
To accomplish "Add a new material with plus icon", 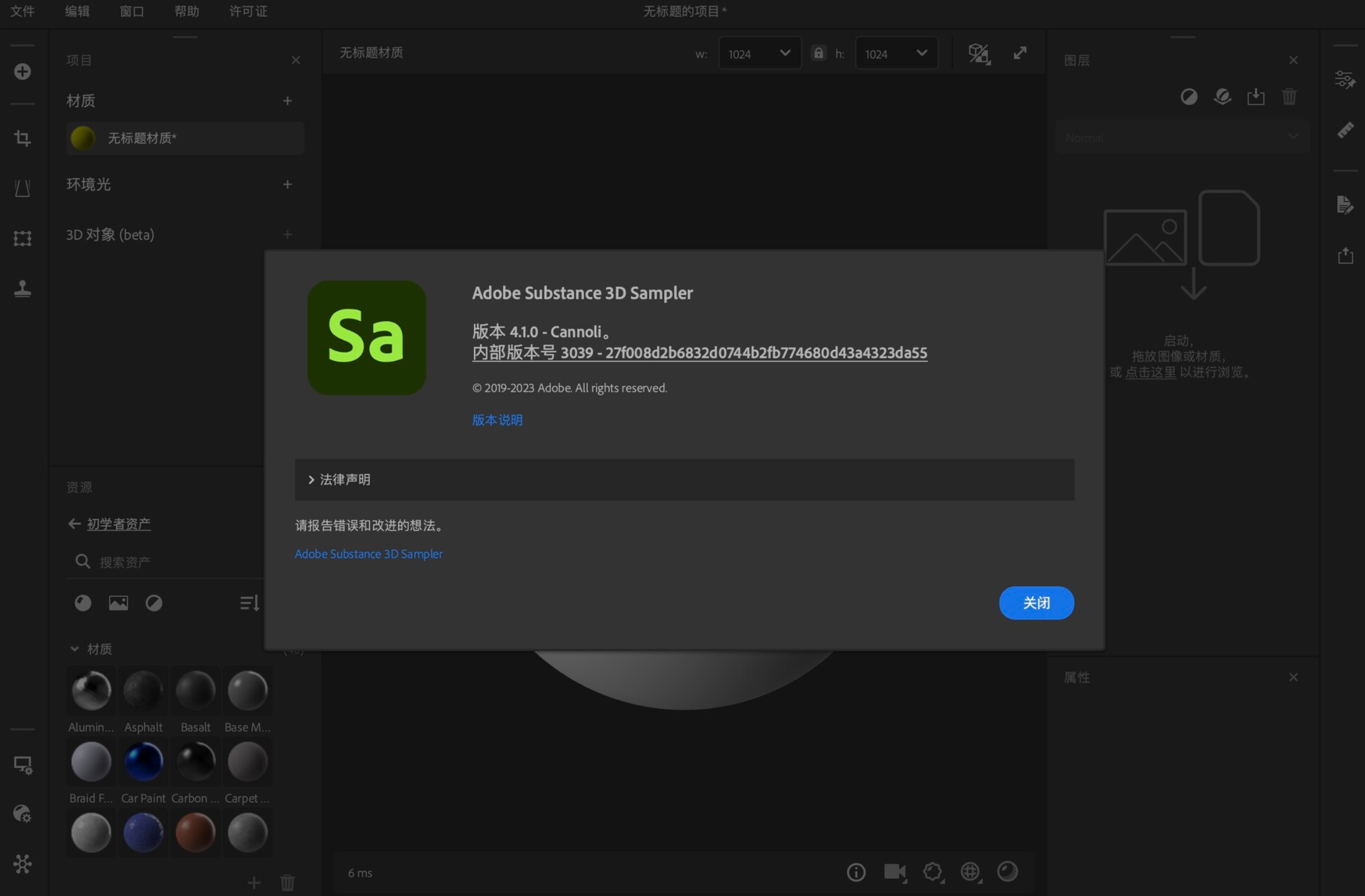I will coord(287,101).
